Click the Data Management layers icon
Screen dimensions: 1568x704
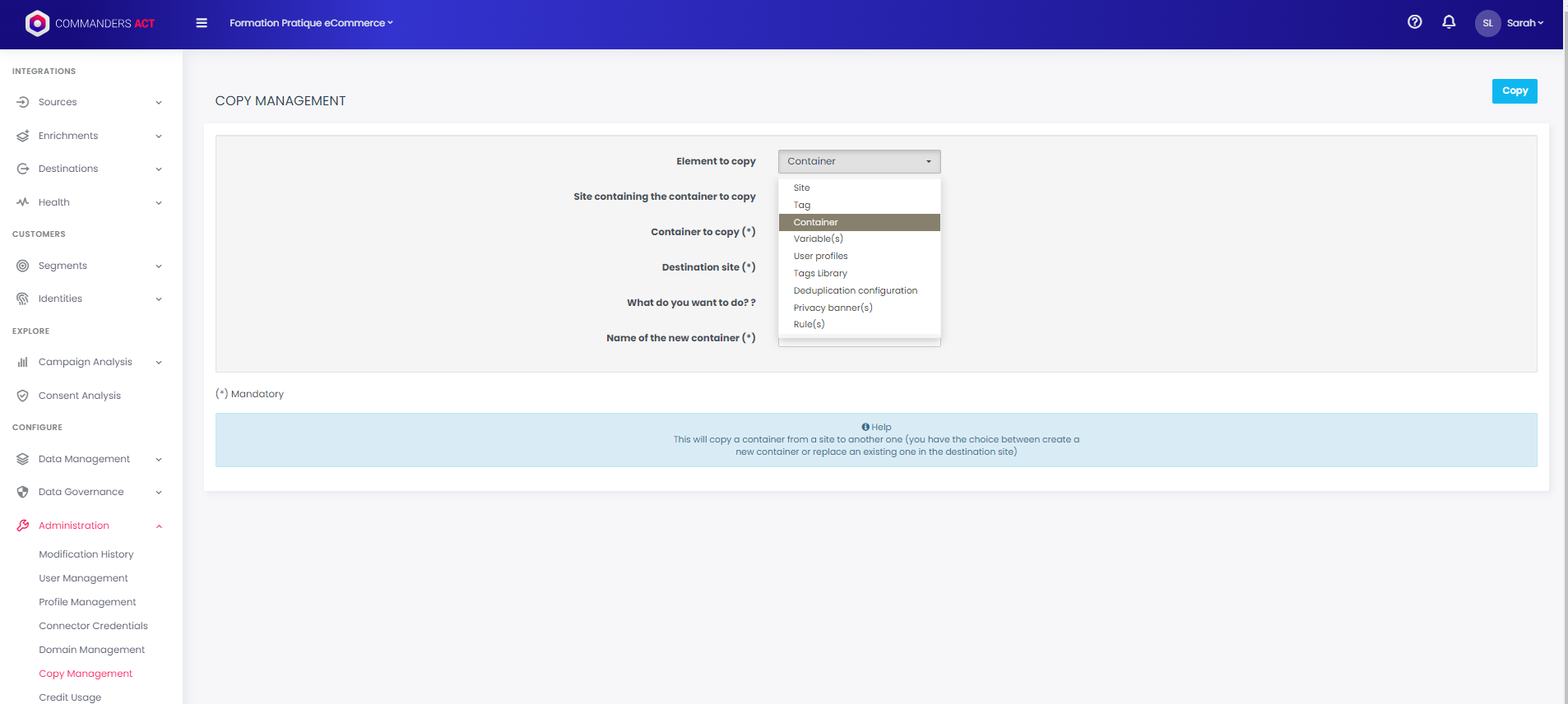pyautogui.click(x=23, y=459)
